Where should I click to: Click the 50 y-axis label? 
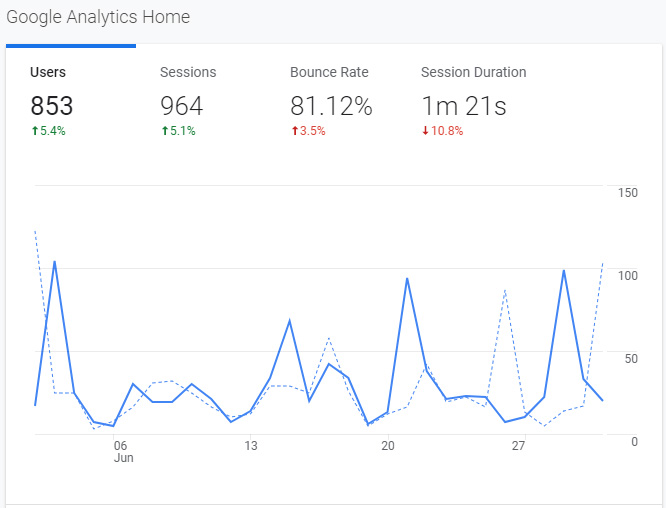point(631,359)
